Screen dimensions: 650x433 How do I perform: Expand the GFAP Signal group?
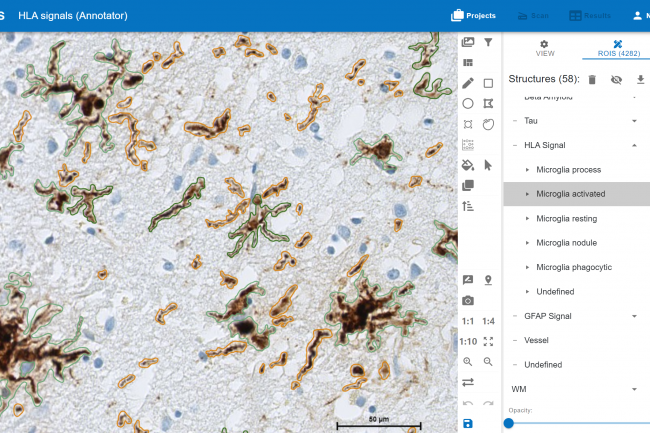click(634, 316)
